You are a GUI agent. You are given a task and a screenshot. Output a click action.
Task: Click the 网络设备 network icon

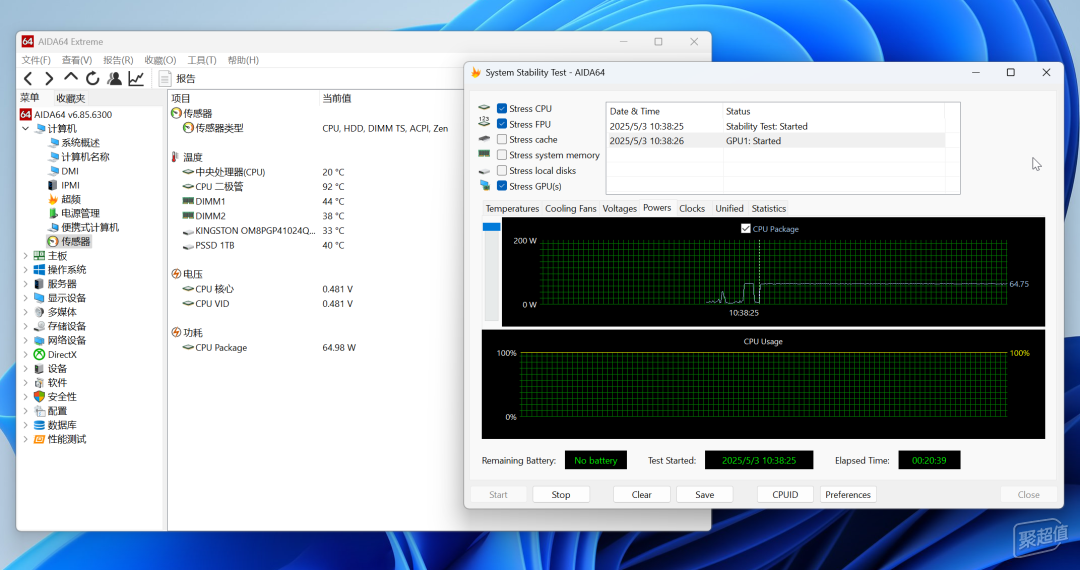click(39, 340)
